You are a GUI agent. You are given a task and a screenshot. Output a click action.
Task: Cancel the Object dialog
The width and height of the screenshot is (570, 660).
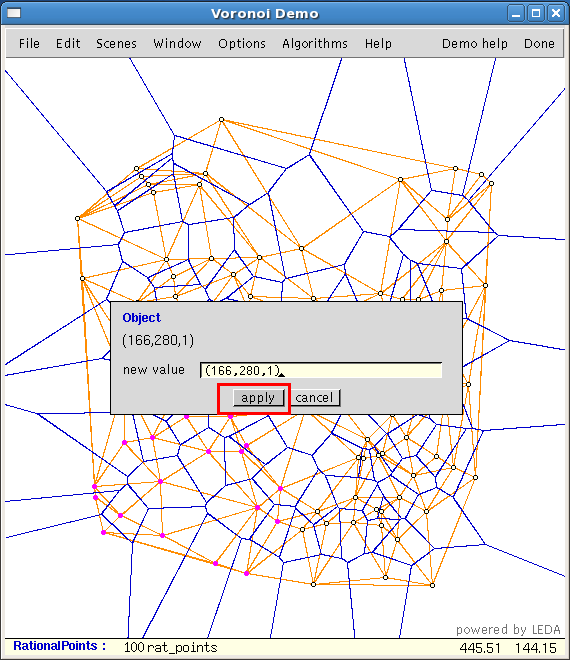click(314, 397)
